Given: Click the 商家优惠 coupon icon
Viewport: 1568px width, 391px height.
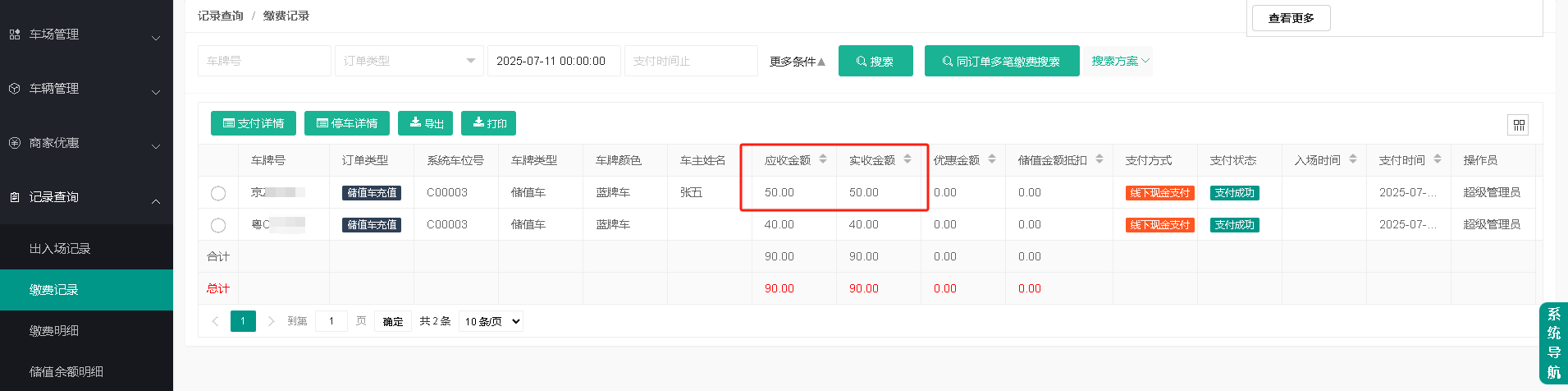Looking at the screenshot, I should 15,143.
